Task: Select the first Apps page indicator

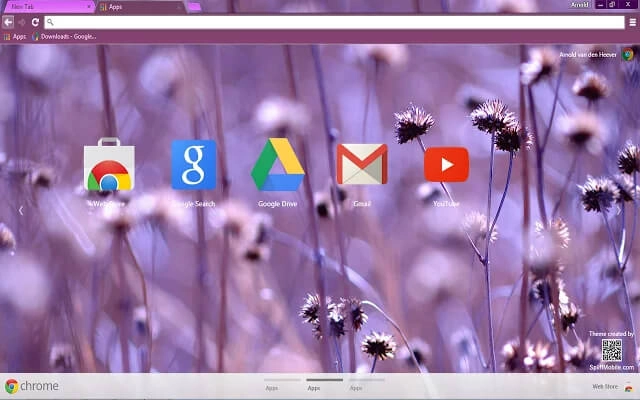Action: (x=282, y=384)
